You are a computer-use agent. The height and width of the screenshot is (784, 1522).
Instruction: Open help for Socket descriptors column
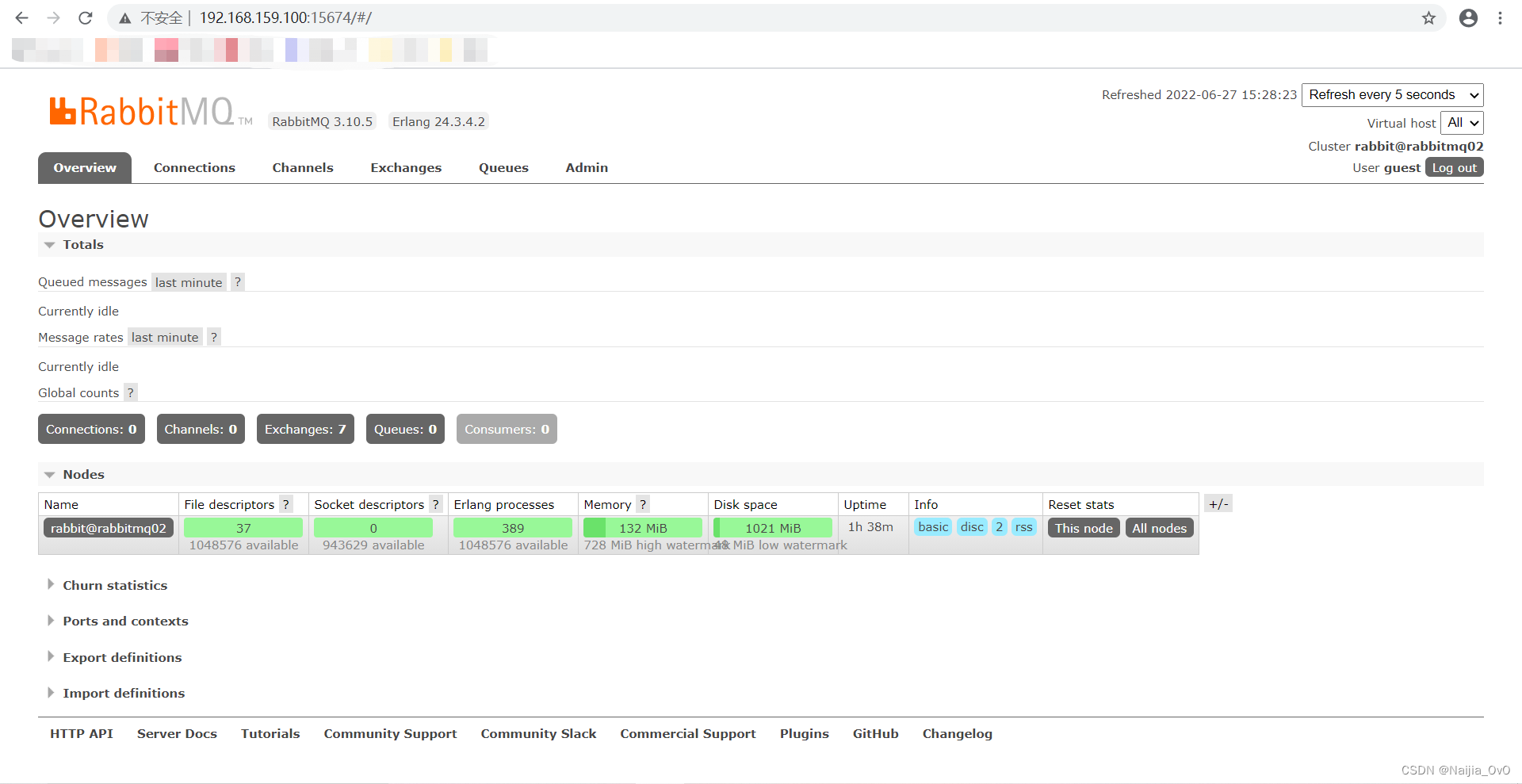(435, 504)
